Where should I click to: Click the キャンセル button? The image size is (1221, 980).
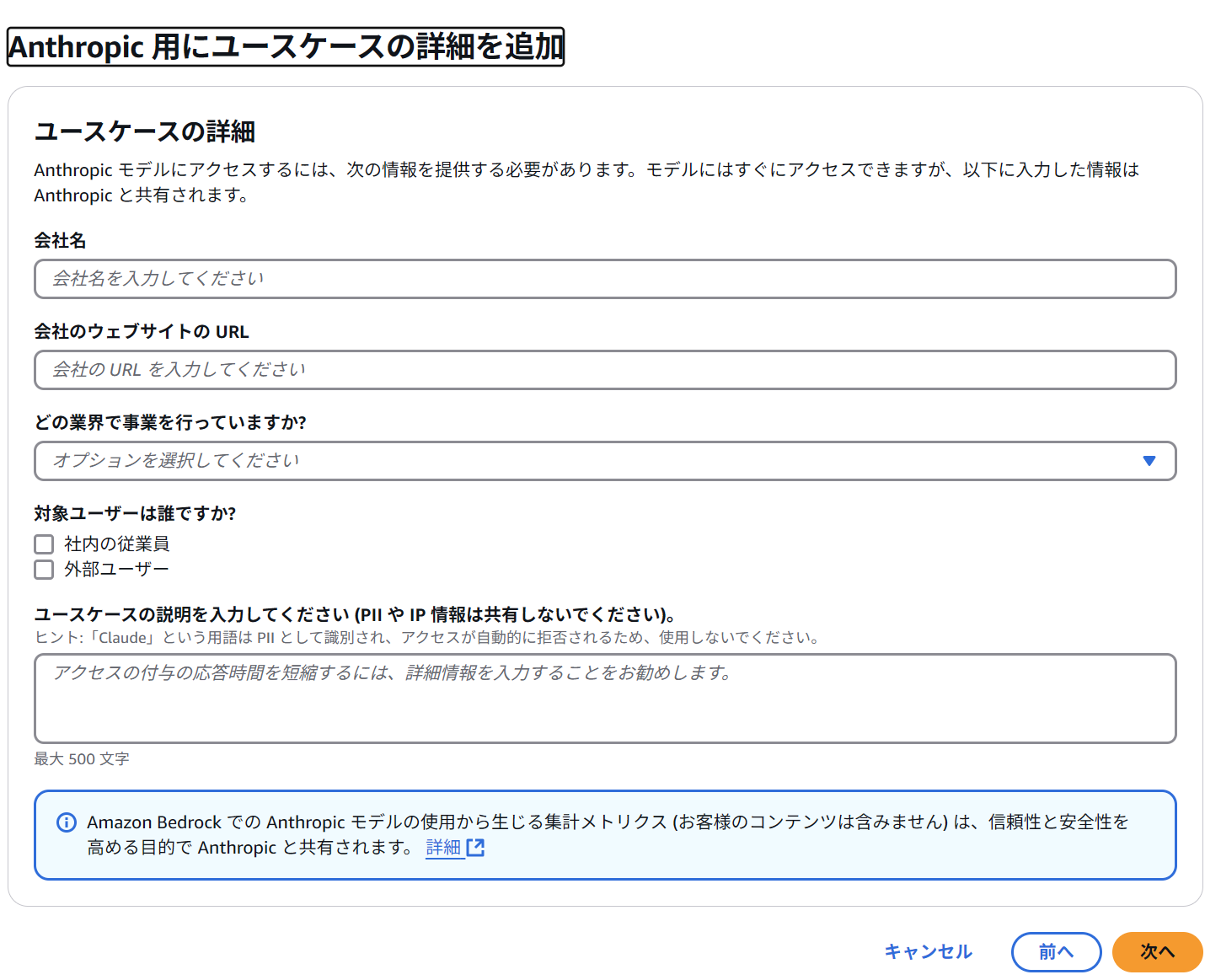[x=928, y=952]
